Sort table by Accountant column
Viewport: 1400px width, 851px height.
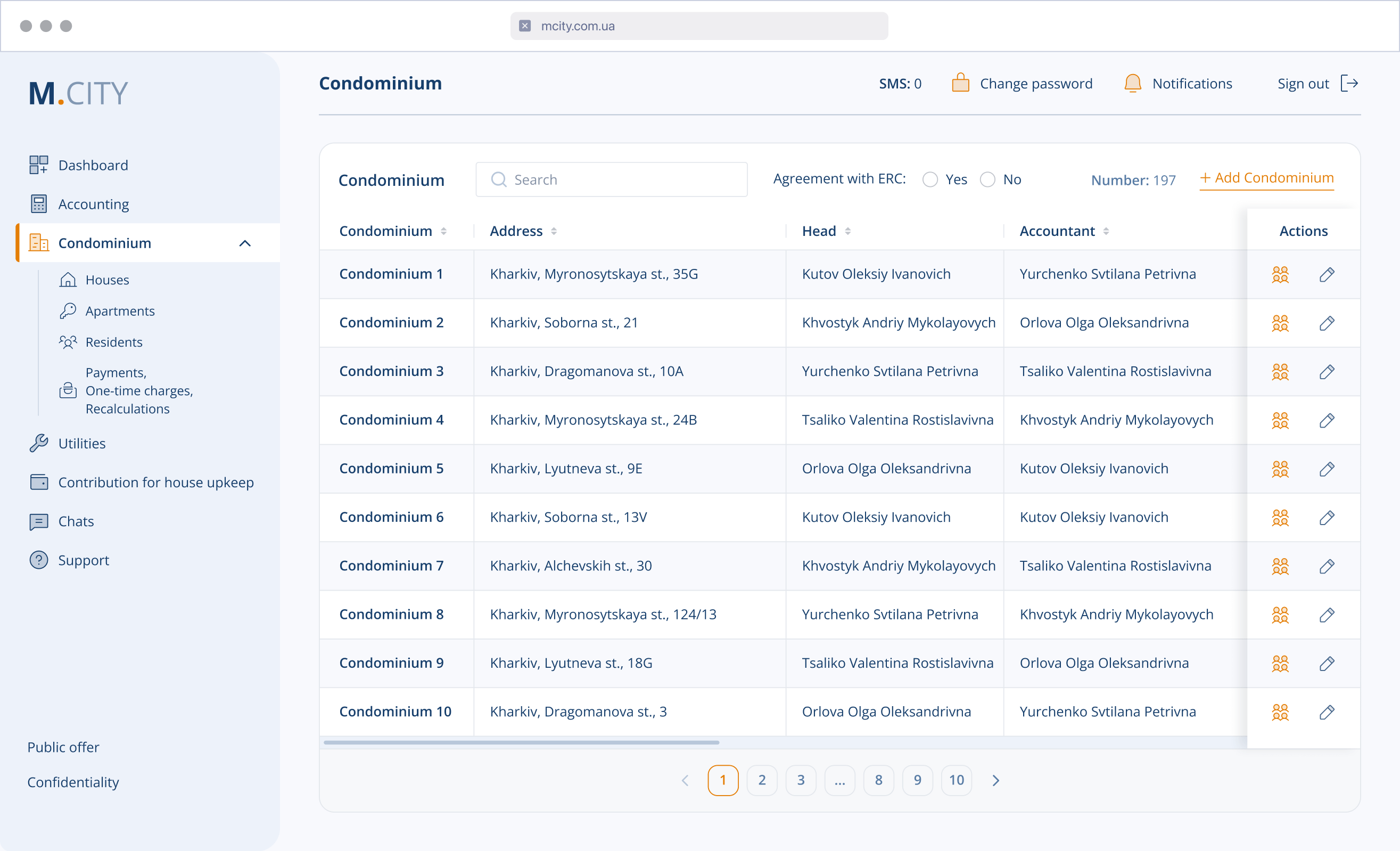[1106, 231]
